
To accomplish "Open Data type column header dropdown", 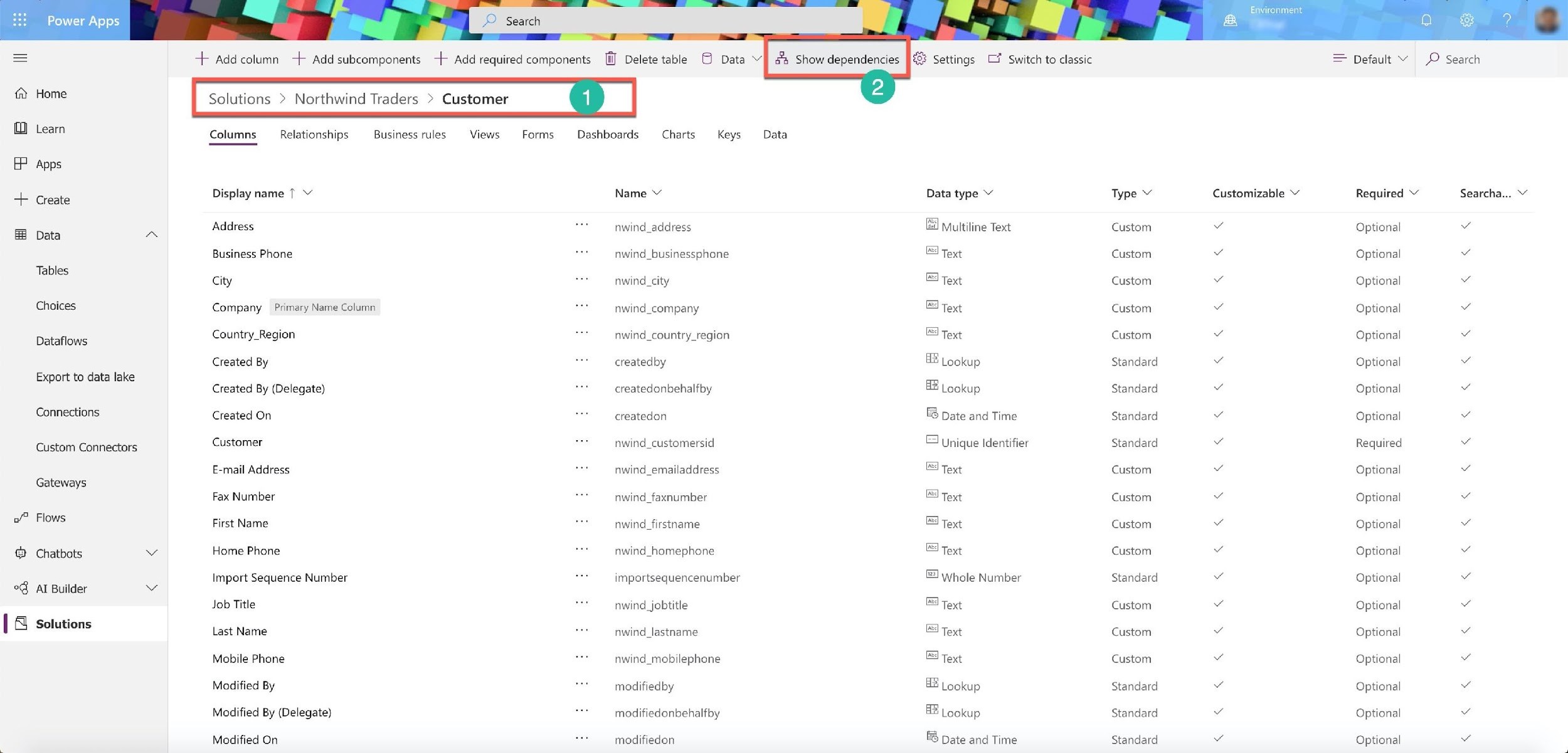I will [988, 193].
